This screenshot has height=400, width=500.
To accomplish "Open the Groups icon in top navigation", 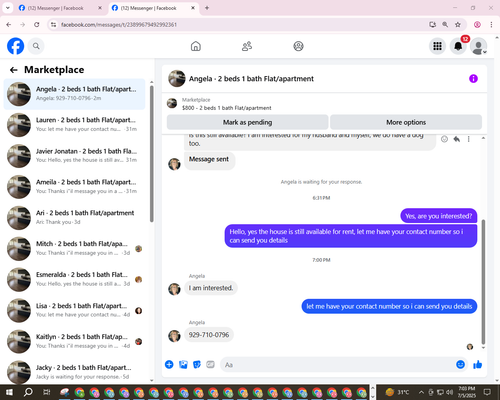I will pos(298,46).
